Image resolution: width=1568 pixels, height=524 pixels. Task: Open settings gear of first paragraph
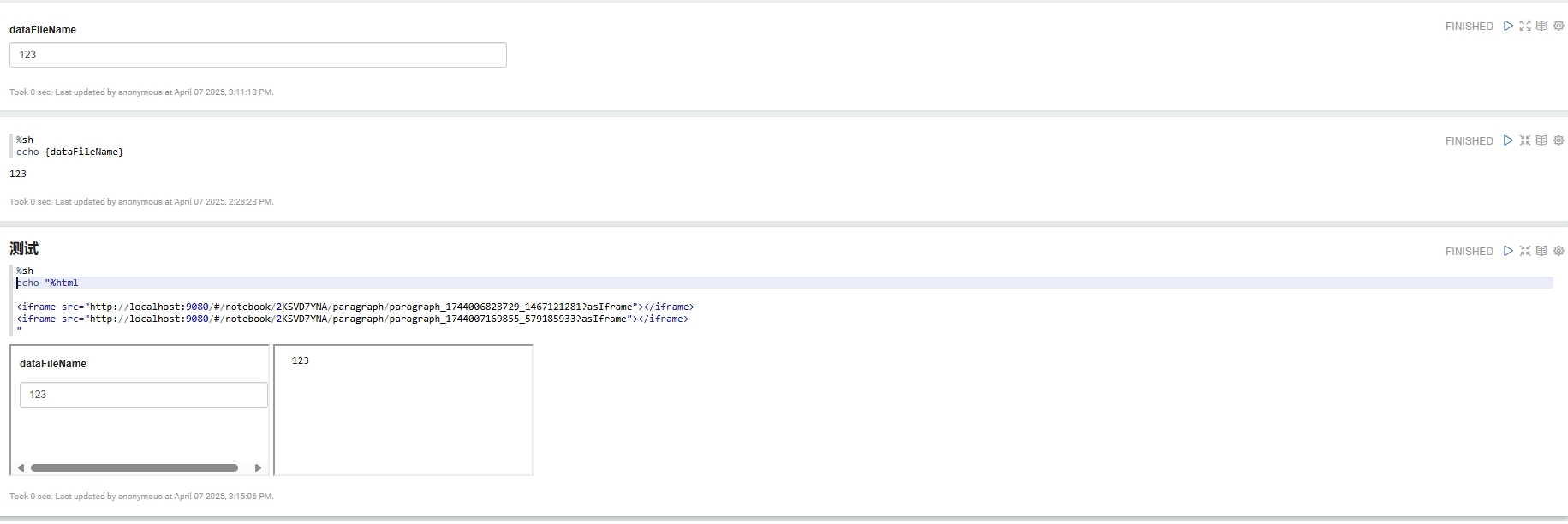1559,26
